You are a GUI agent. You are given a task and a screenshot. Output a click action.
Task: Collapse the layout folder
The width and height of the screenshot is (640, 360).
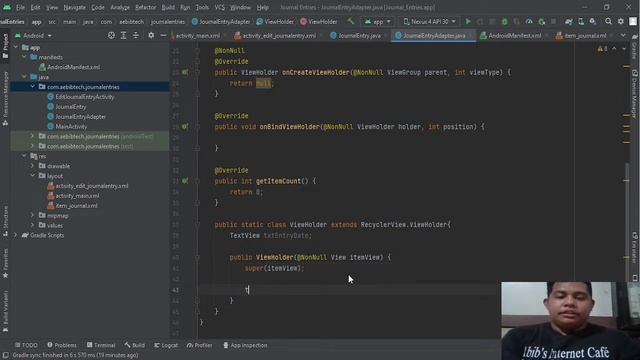point(33,176)
